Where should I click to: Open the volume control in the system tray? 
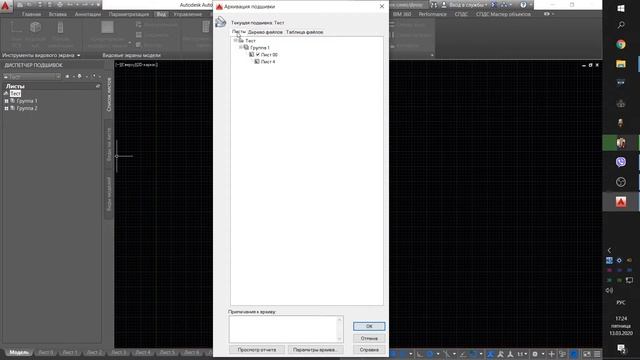coord(609,290)
